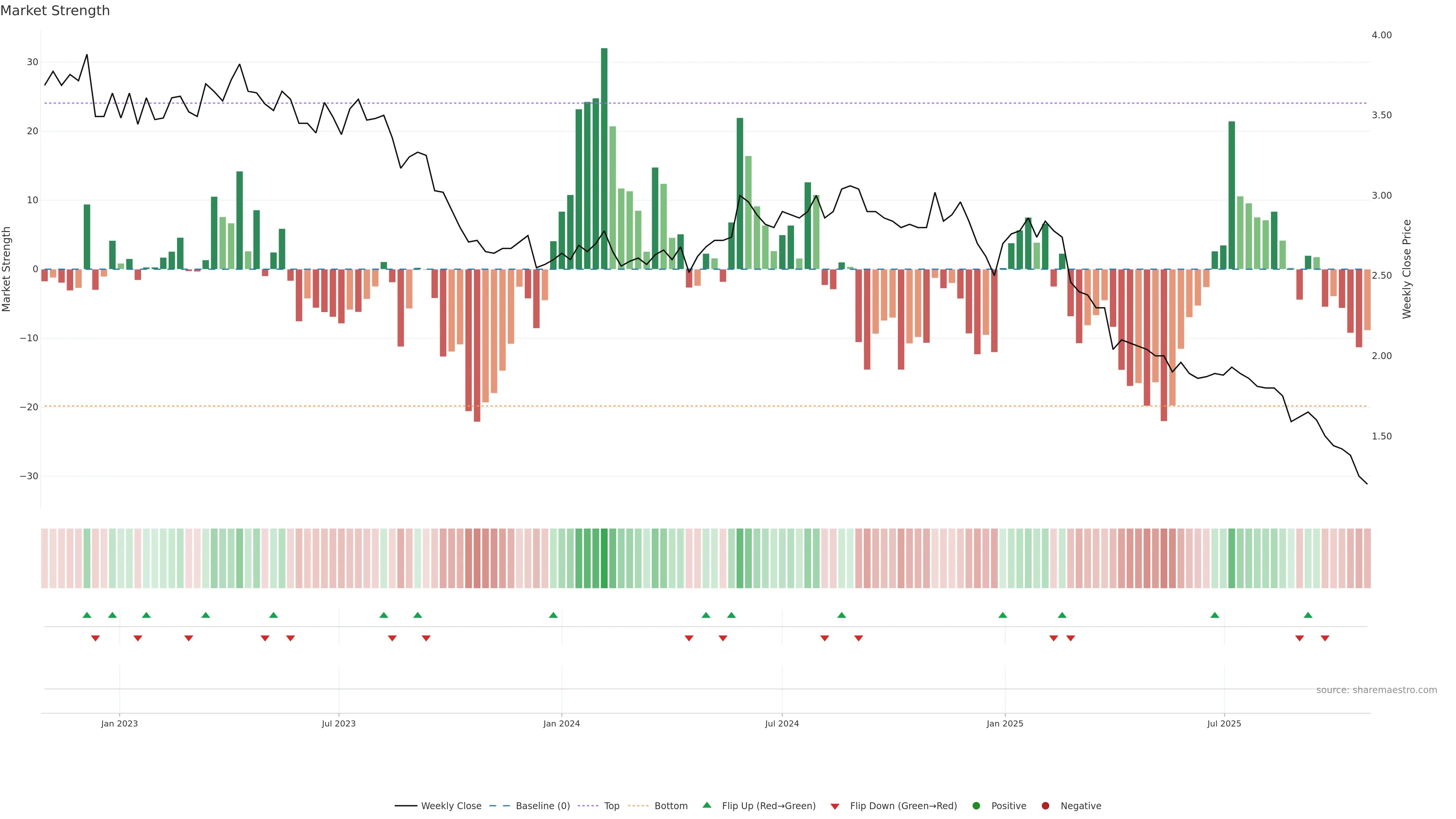Click the Jan 2024 x-axis label

click(x=561, y=723)
